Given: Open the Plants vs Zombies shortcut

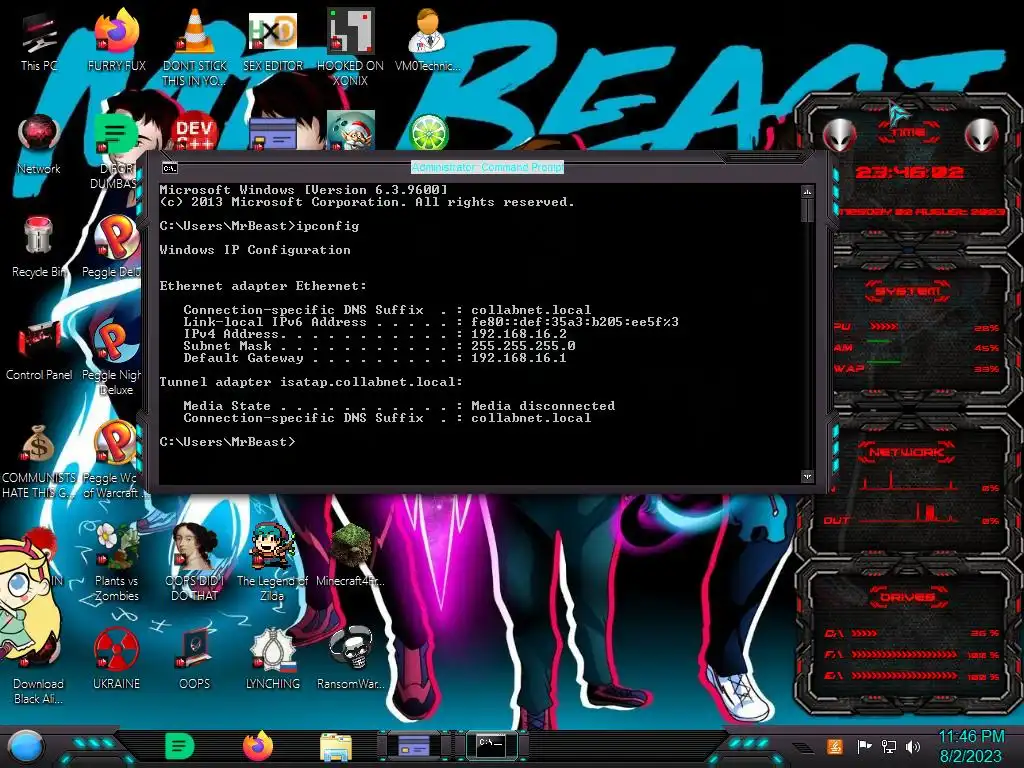Looking at the screenshot, I should (116, 563).
